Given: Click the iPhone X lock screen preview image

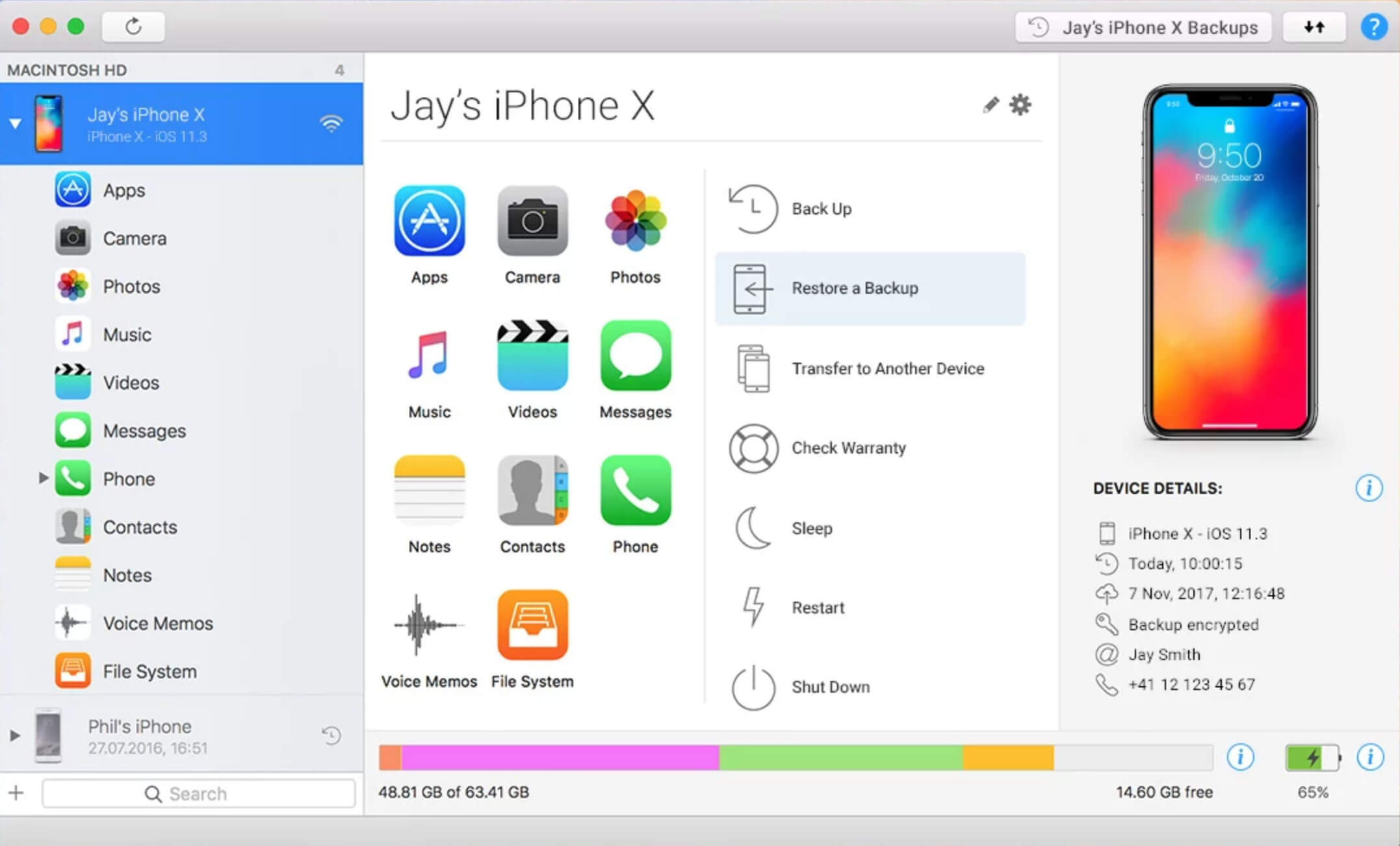Looking at the screenshot, I should pyautogui.click(x=1230, y=262).
